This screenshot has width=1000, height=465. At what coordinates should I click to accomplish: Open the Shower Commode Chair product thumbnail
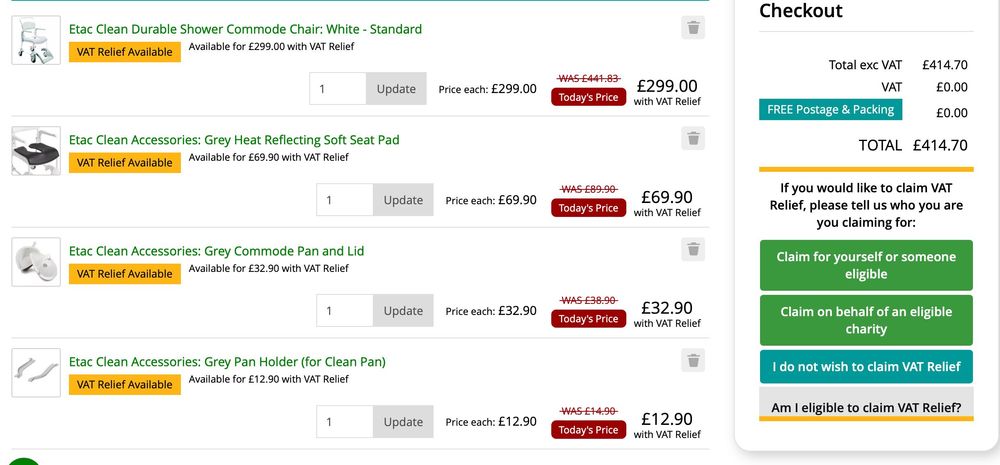click(x=36, y=40)
